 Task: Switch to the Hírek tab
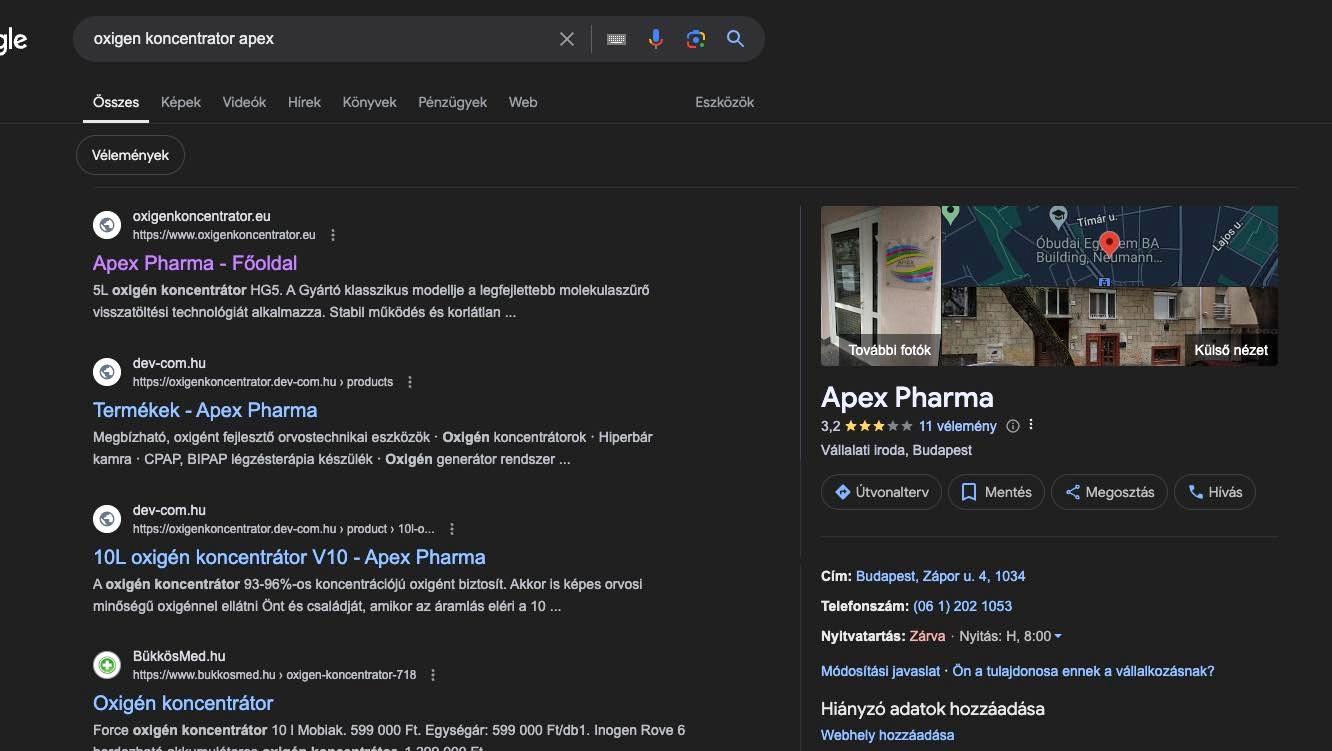click(x=304, y=102)
